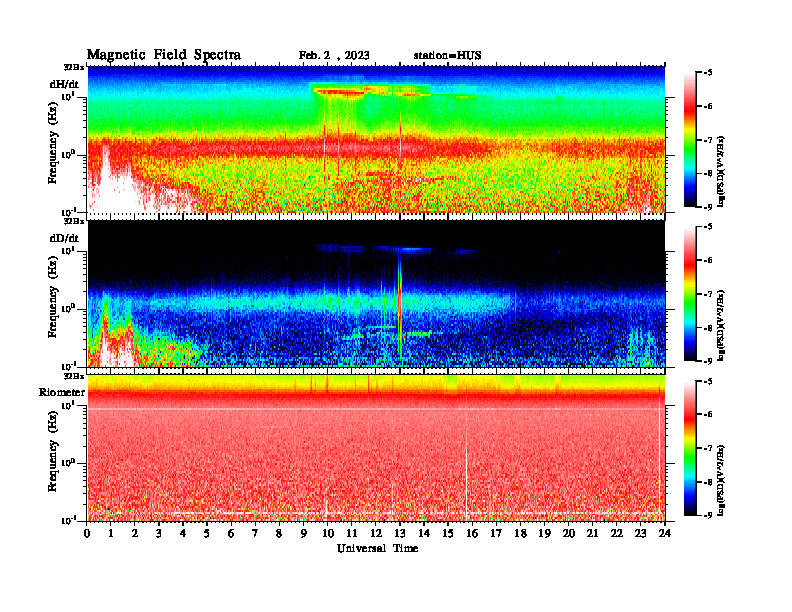Click the hour 12 tick label on time axis
The height and width of the screenshot is (612, 792).
376,534
